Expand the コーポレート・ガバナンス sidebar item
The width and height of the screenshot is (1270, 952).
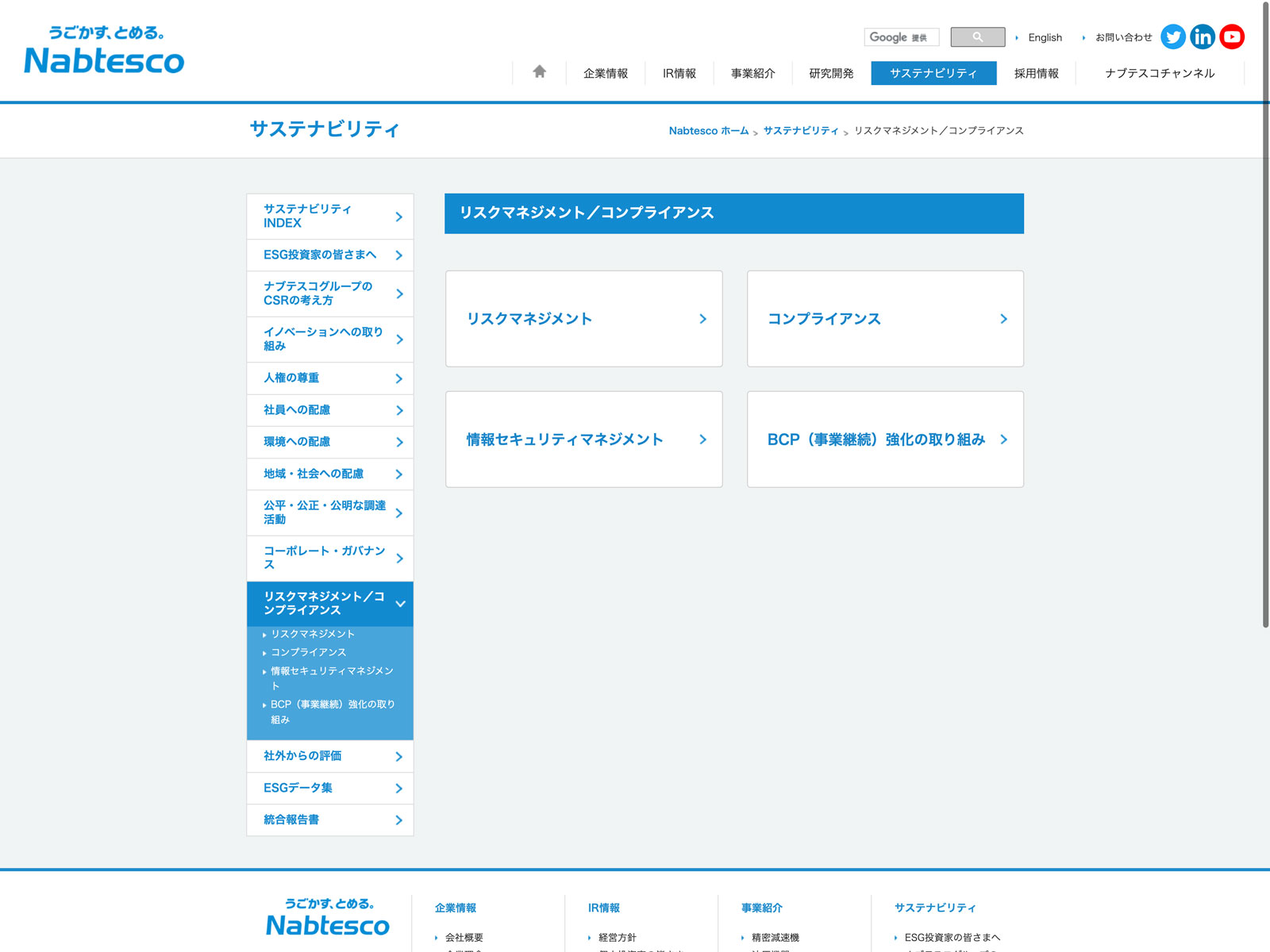[399, 558]
